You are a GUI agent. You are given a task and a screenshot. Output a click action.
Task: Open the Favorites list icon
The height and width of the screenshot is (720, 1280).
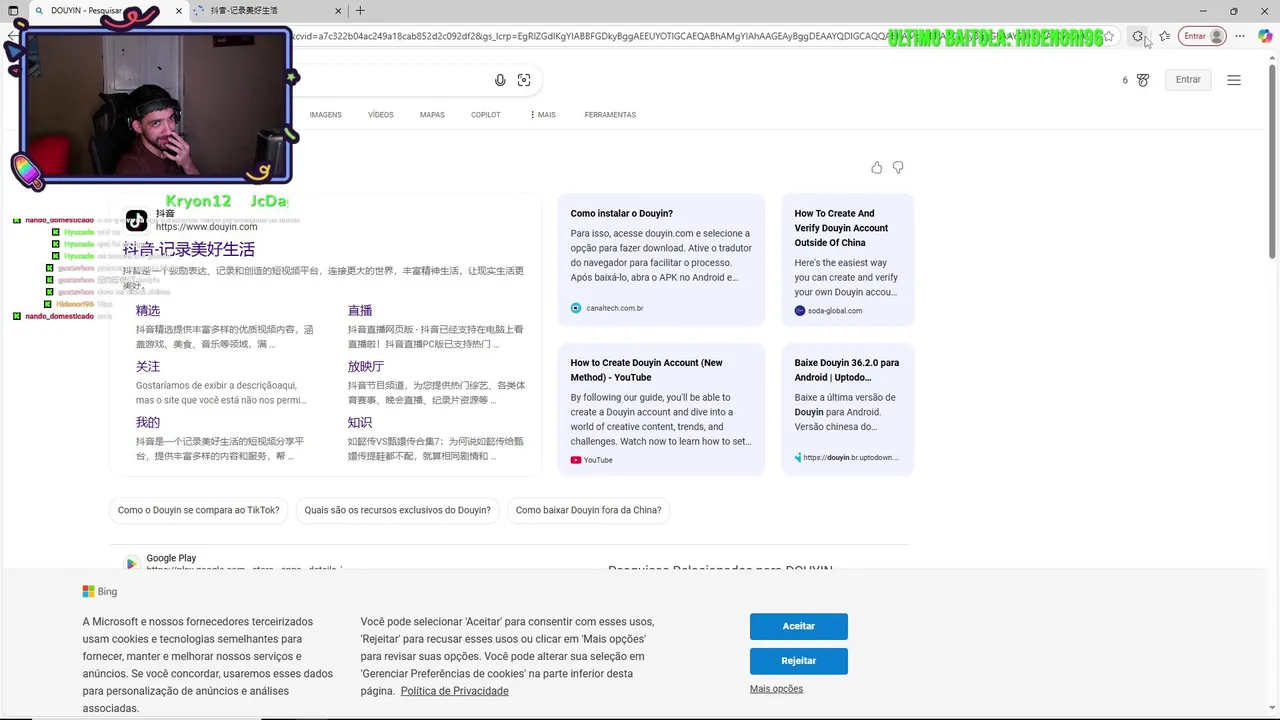(1164, 36)
